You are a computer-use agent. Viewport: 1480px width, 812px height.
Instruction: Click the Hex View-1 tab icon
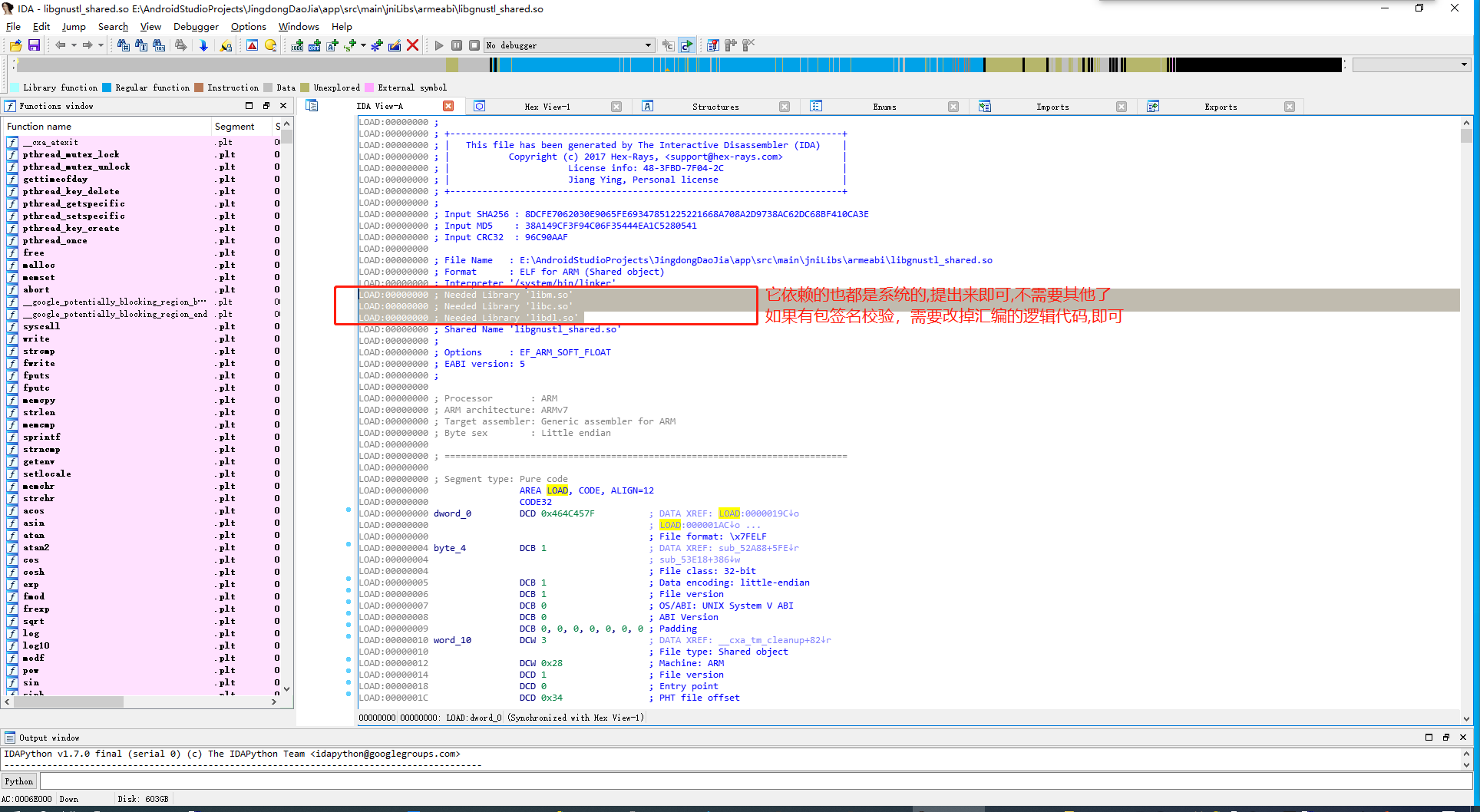(x=480, y=106)
